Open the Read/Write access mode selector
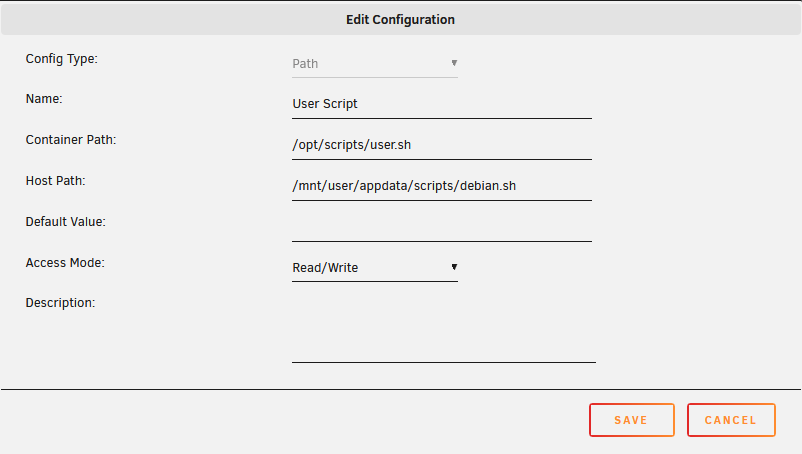The height and width of the screenshot is (454, 802). 375,268
